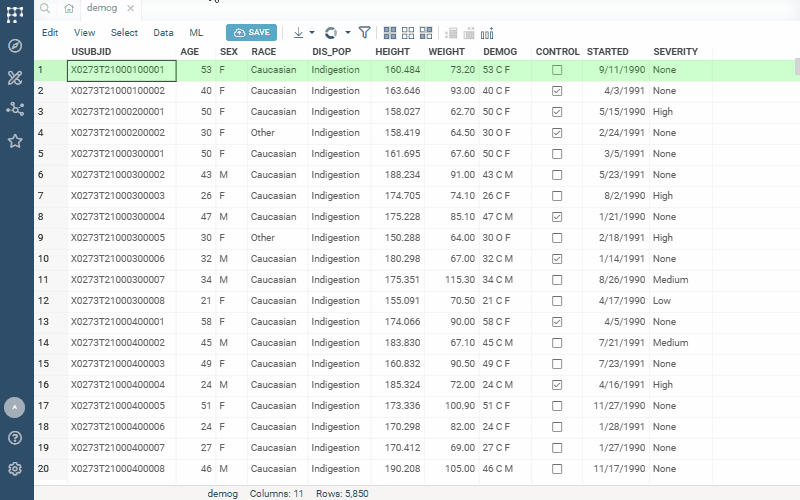800x500 pixels.
Task: Check CONTROL box for row 5
Action: pyautogui.click(x=557, y=154)
